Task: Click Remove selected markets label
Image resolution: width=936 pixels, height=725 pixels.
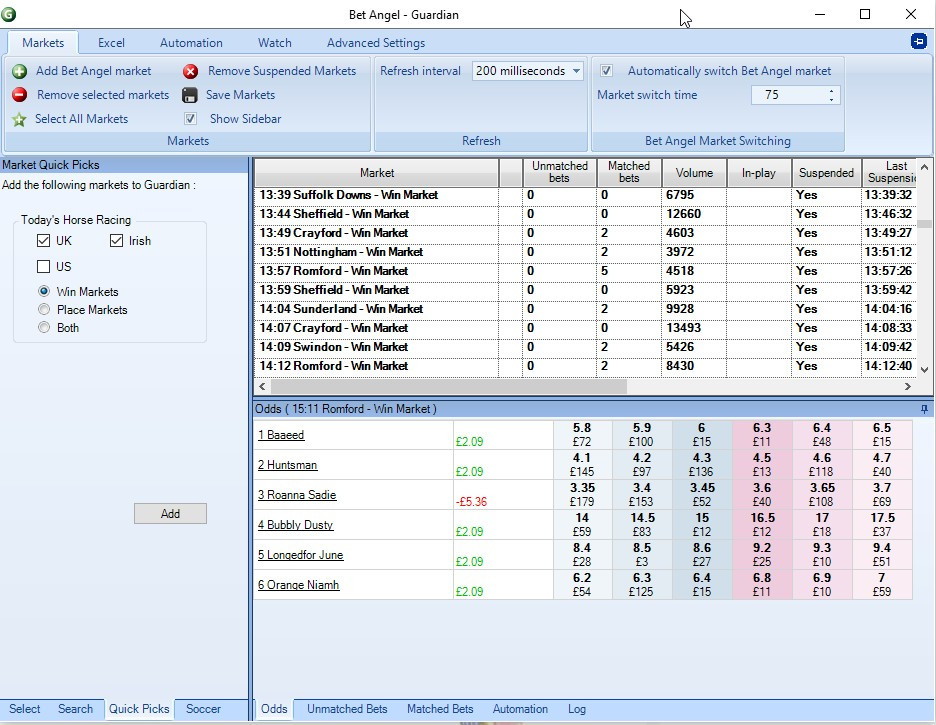Action: pos(103,95)
